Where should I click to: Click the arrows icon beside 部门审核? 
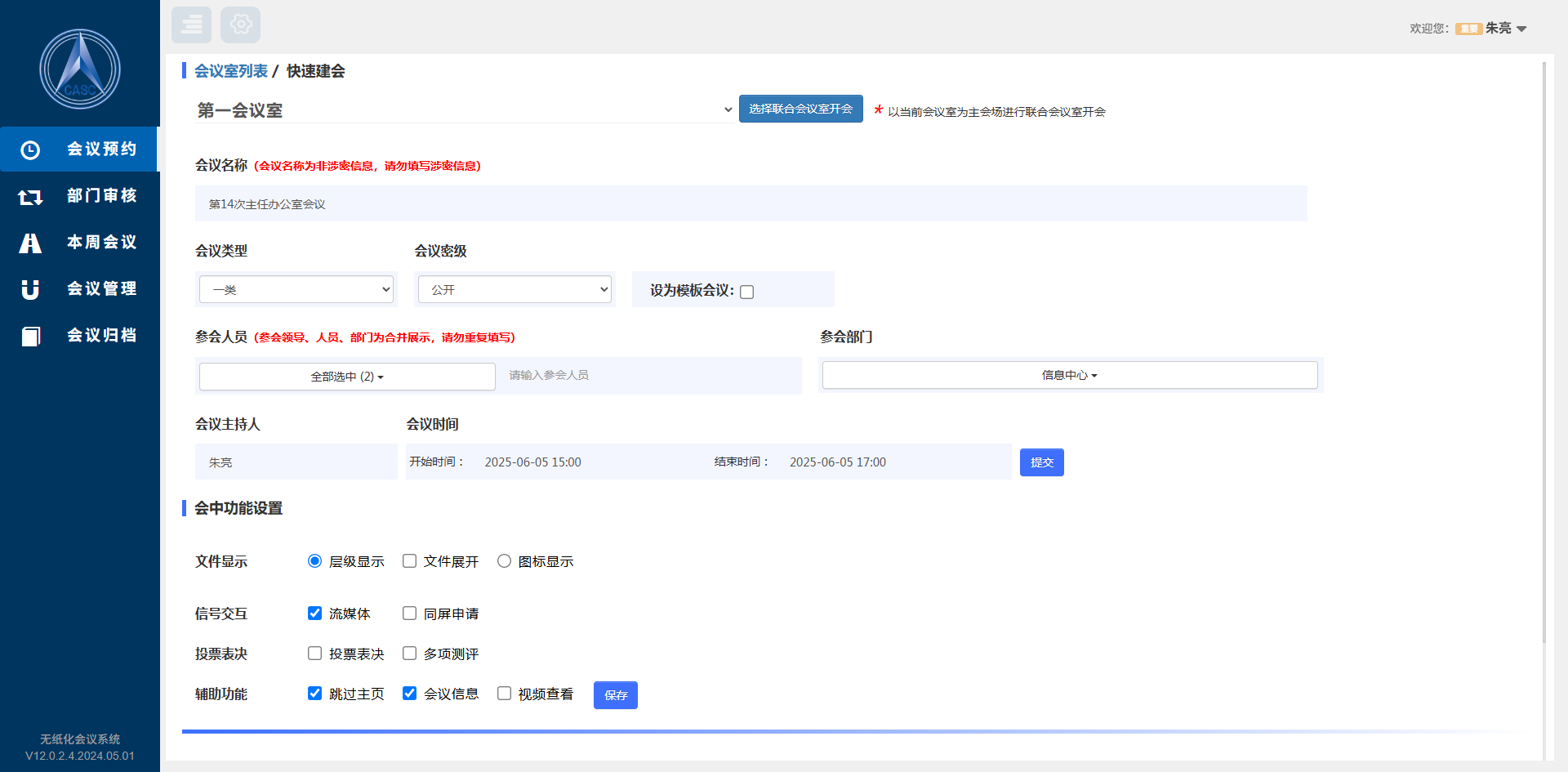30,197
